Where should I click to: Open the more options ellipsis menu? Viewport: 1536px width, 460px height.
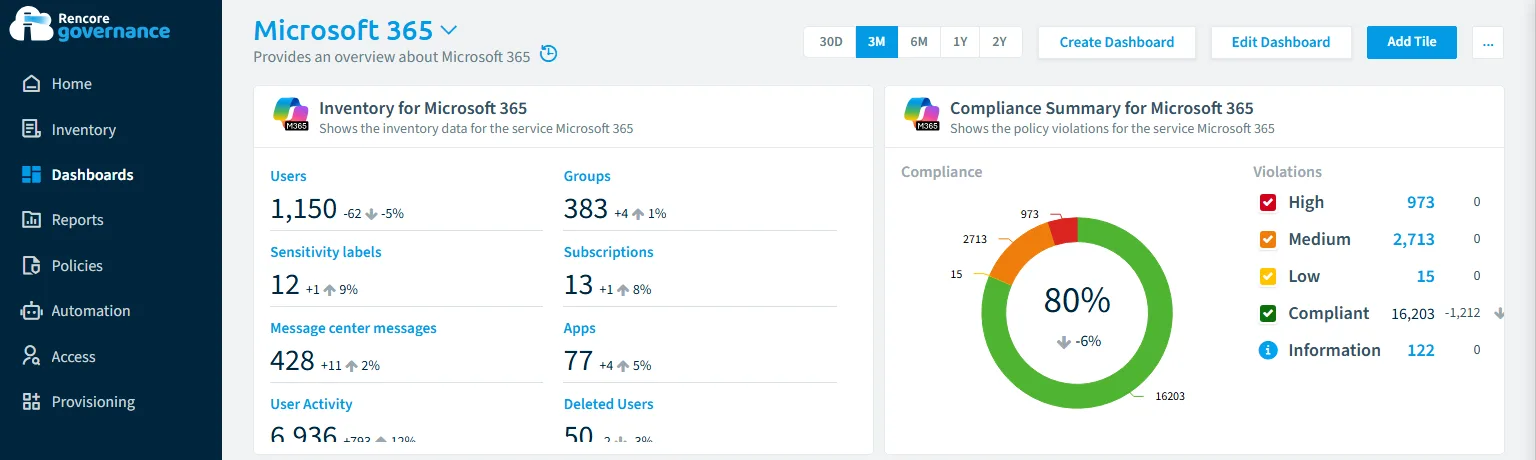pyautogui.click(x=1488, y=42)
